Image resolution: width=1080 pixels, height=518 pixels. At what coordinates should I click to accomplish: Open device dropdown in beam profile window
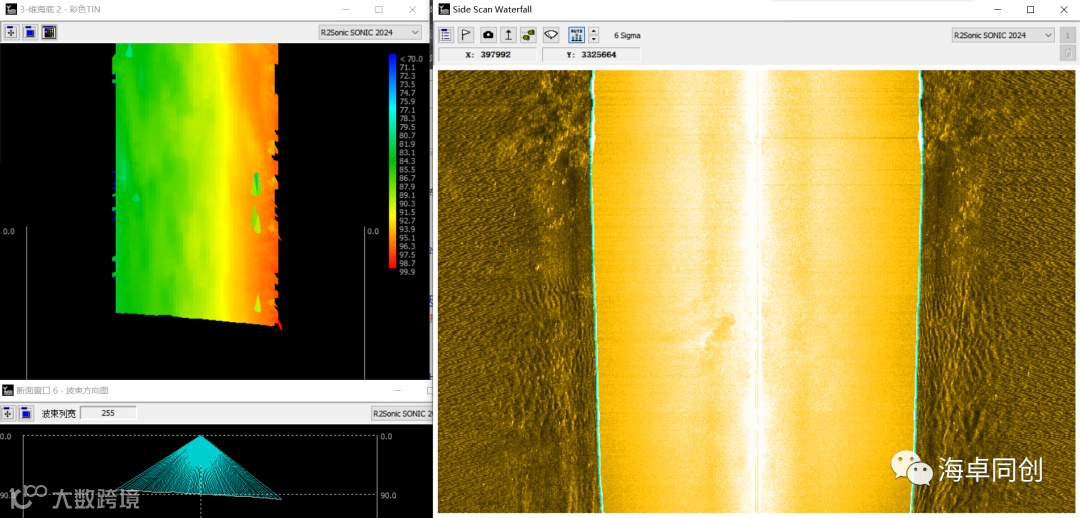click(x=400, y=413)
